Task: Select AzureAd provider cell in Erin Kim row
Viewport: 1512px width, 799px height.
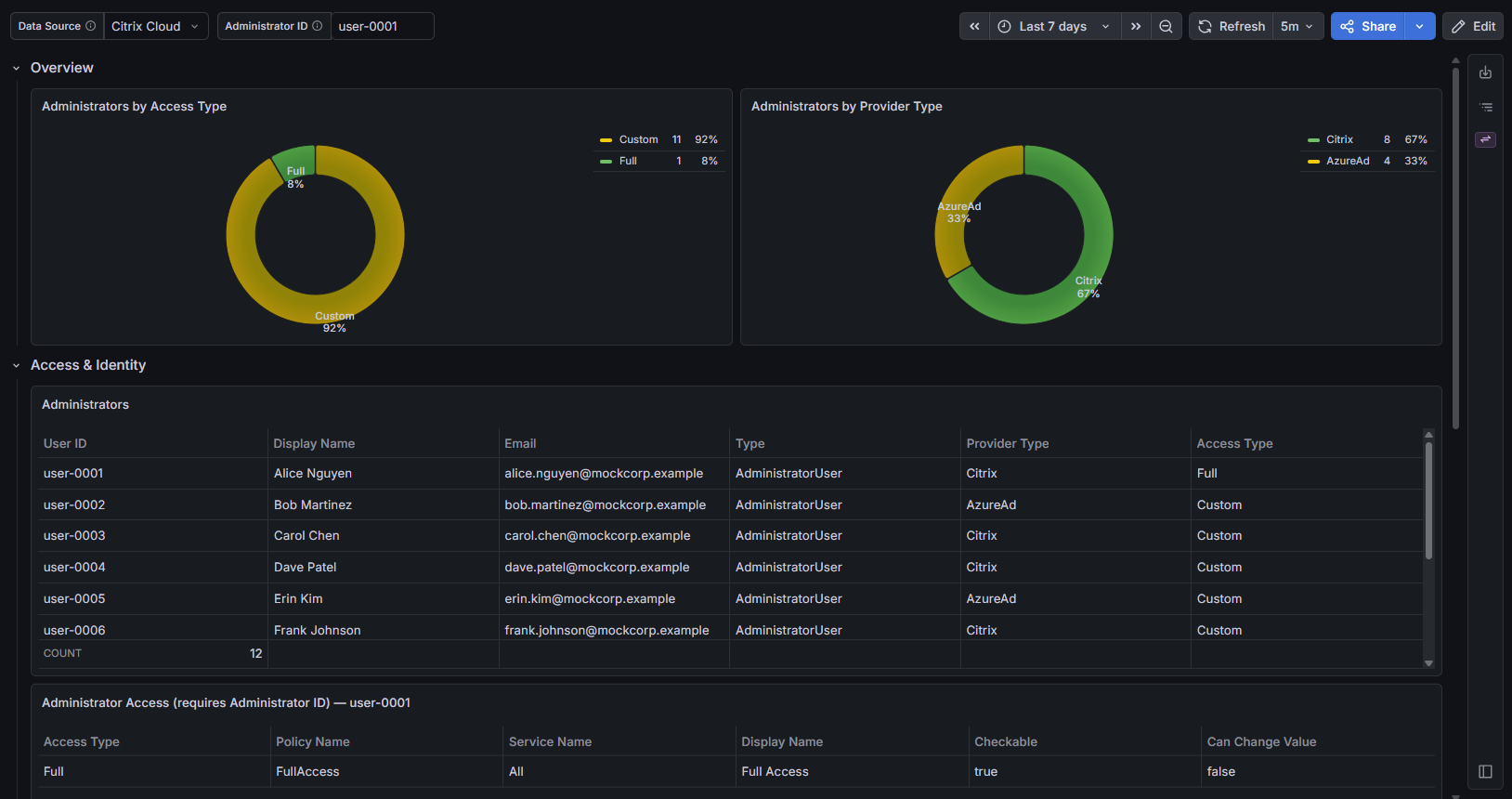Action: coord(1075,598)
